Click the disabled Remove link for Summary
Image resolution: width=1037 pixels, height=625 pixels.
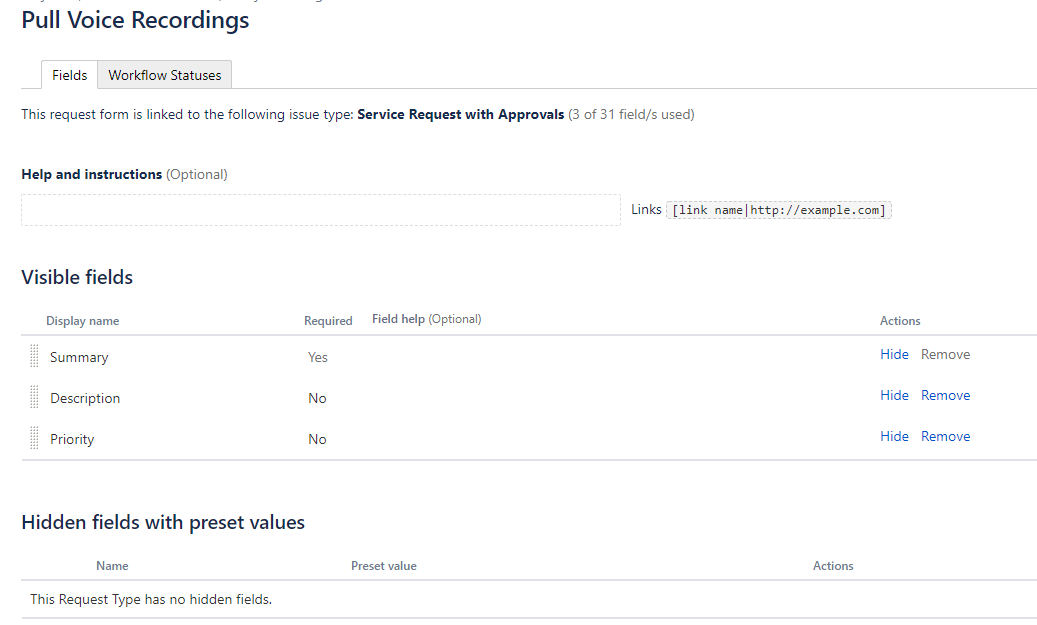pyautogui.click(x=945, y=354)
